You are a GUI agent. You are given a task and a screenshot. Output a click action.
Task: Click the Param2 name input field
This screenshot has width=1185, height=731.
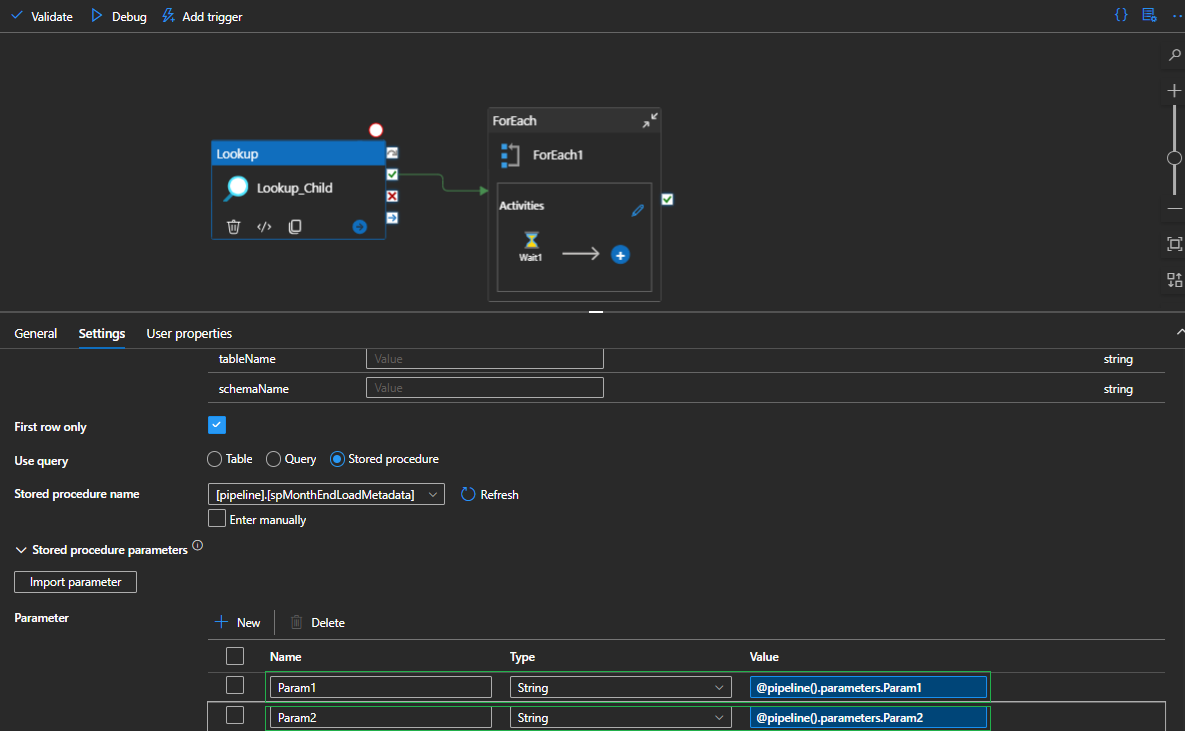381,717
